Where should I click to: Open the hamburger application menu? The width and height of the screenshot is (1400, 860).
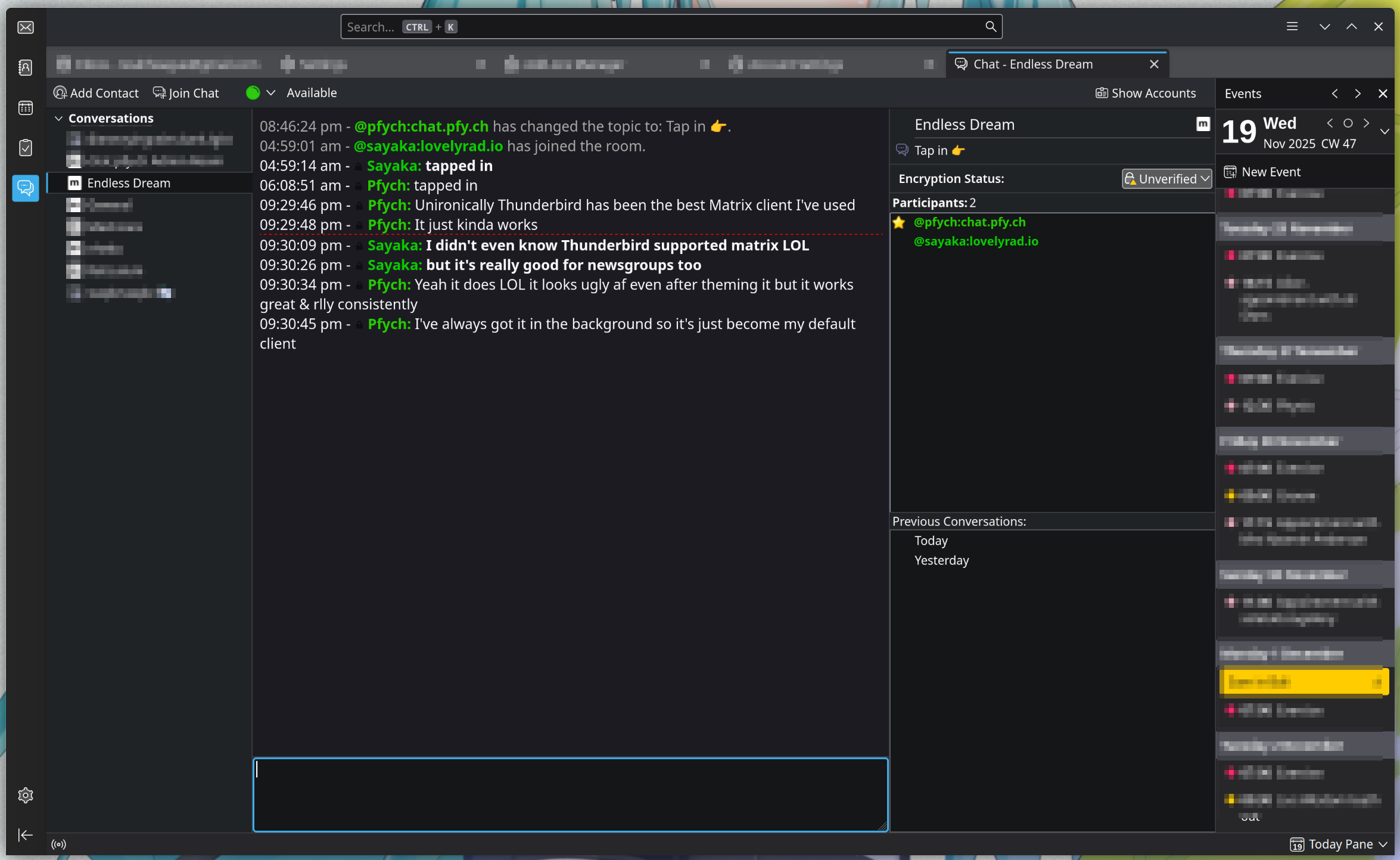1292,27
